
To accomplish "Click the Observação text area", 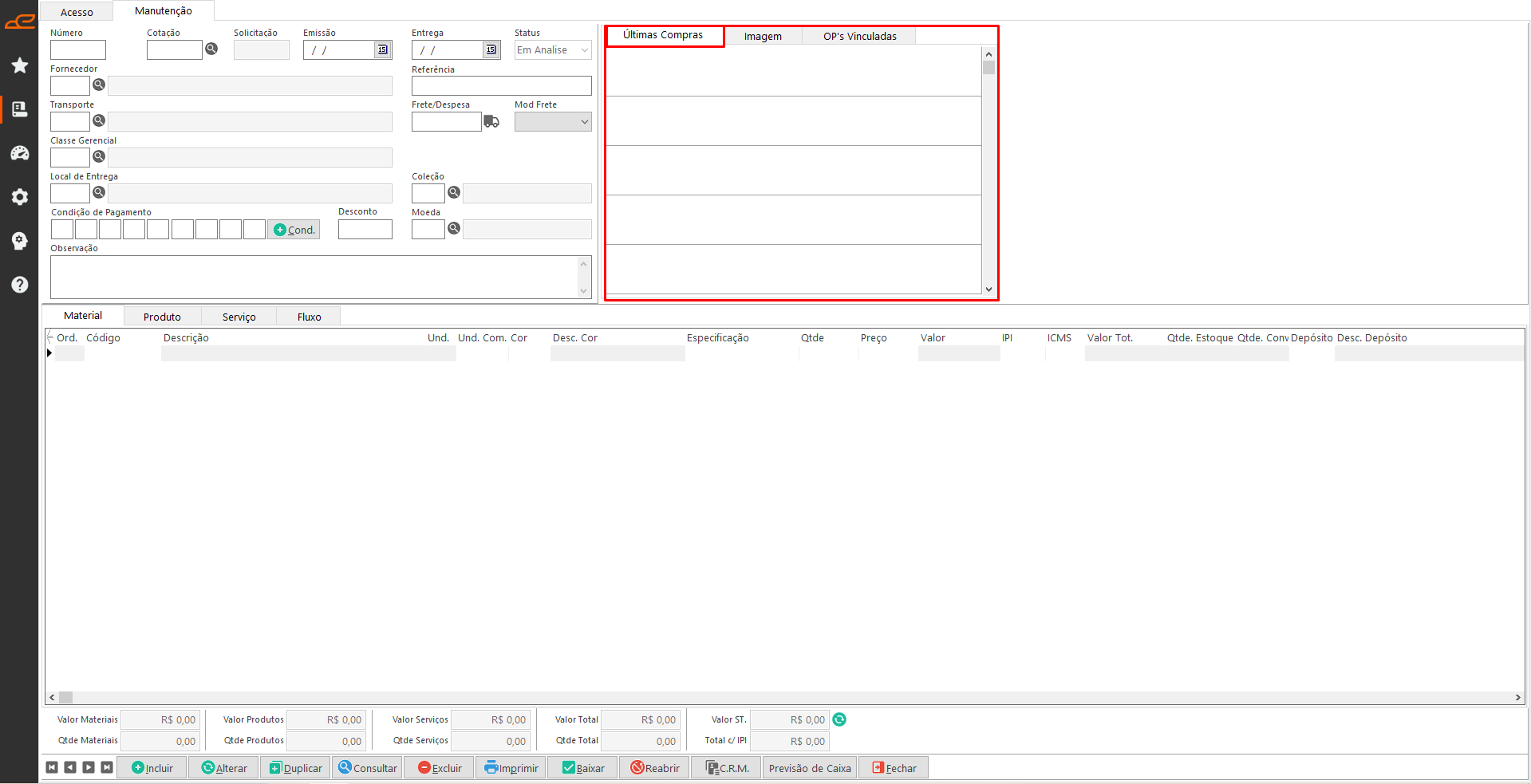I will point(314,277).
